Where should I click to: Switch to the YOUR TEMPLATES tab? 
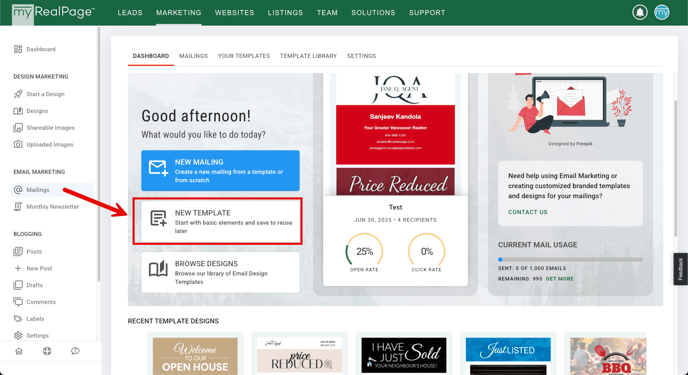[x=244, y=56]
